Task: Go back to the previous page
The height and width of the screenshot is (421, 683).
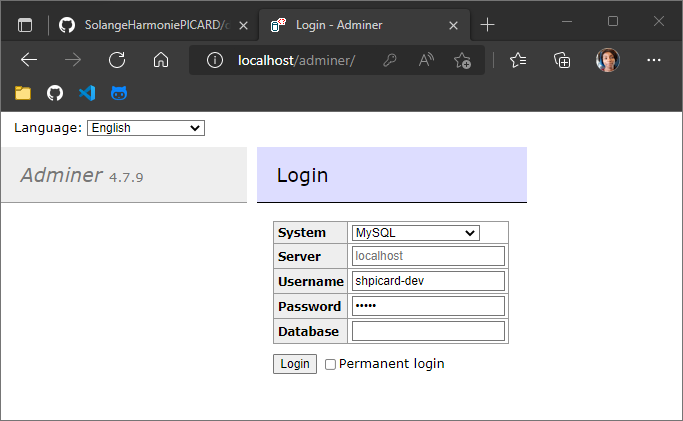Action: [x=29, y=60]
